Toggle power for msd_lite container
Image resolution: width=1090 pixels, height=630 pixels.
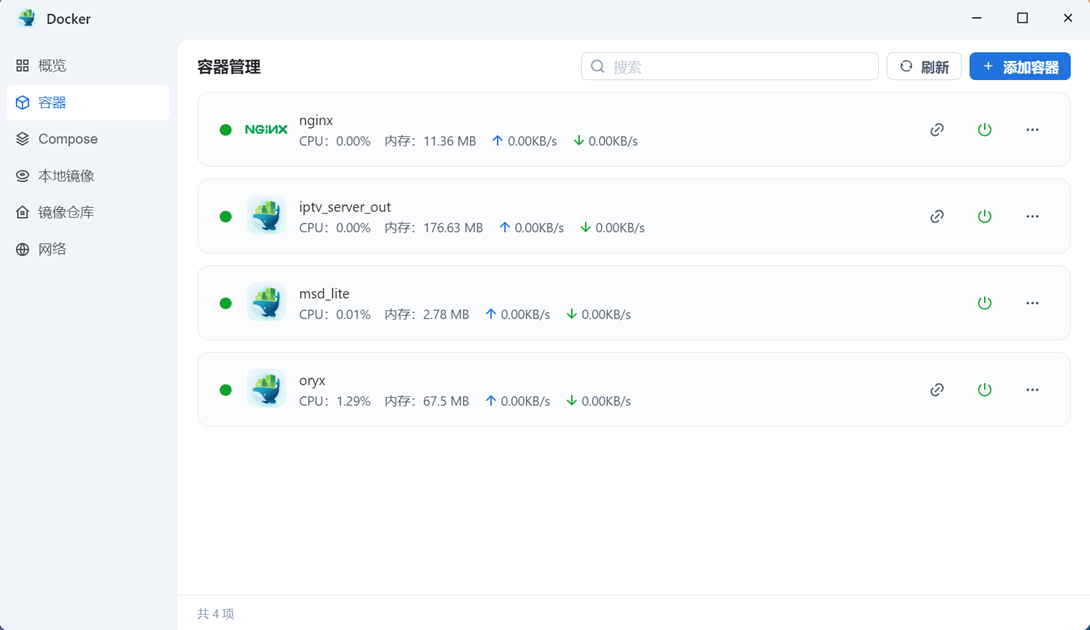pyautogui.click(x=984, y=303)
